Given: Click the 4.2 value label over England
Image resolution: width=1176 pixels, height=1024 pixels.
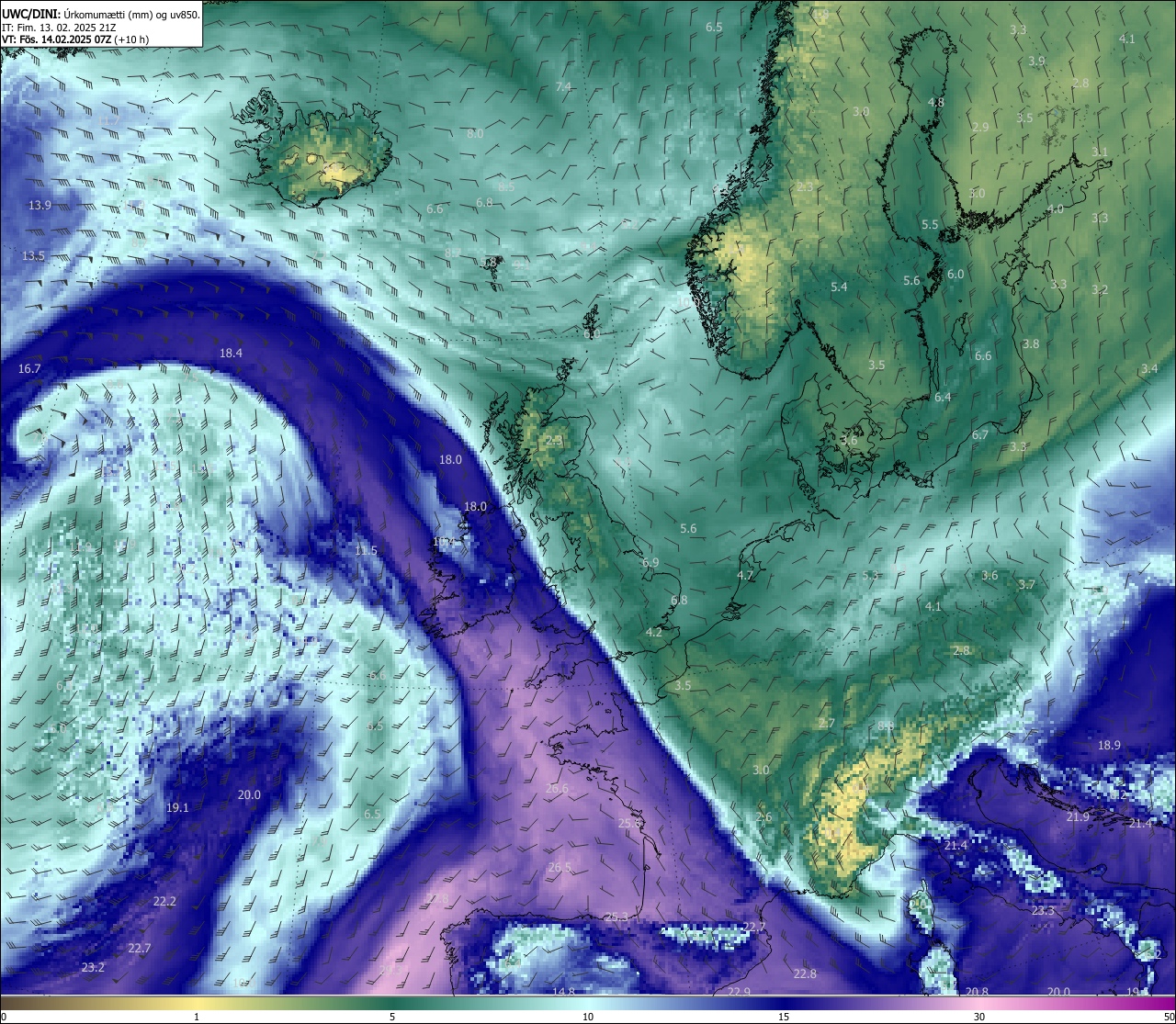Looking at the screenshot, I should pos(654,633).
